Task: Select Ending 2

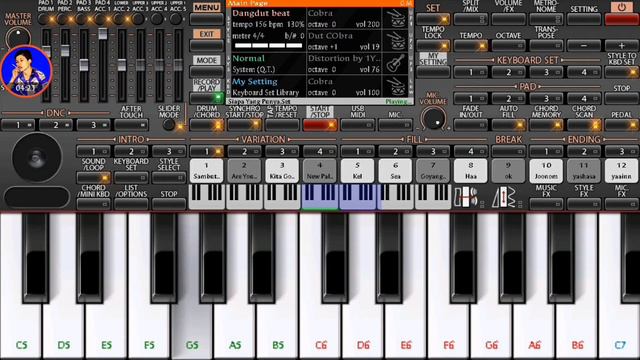Action: 584,151
